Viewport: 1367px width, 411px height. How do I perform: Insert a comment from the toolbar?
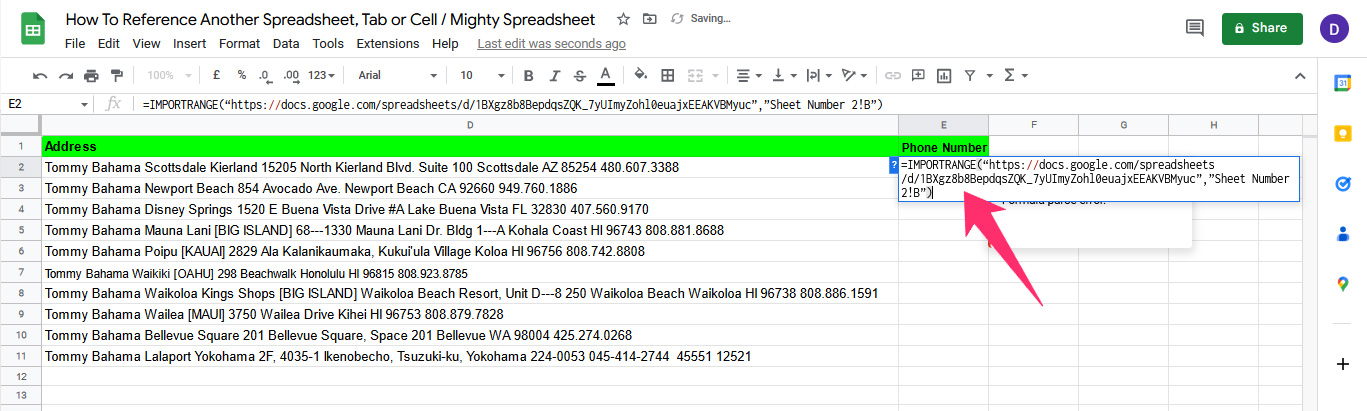coord(917,75)
